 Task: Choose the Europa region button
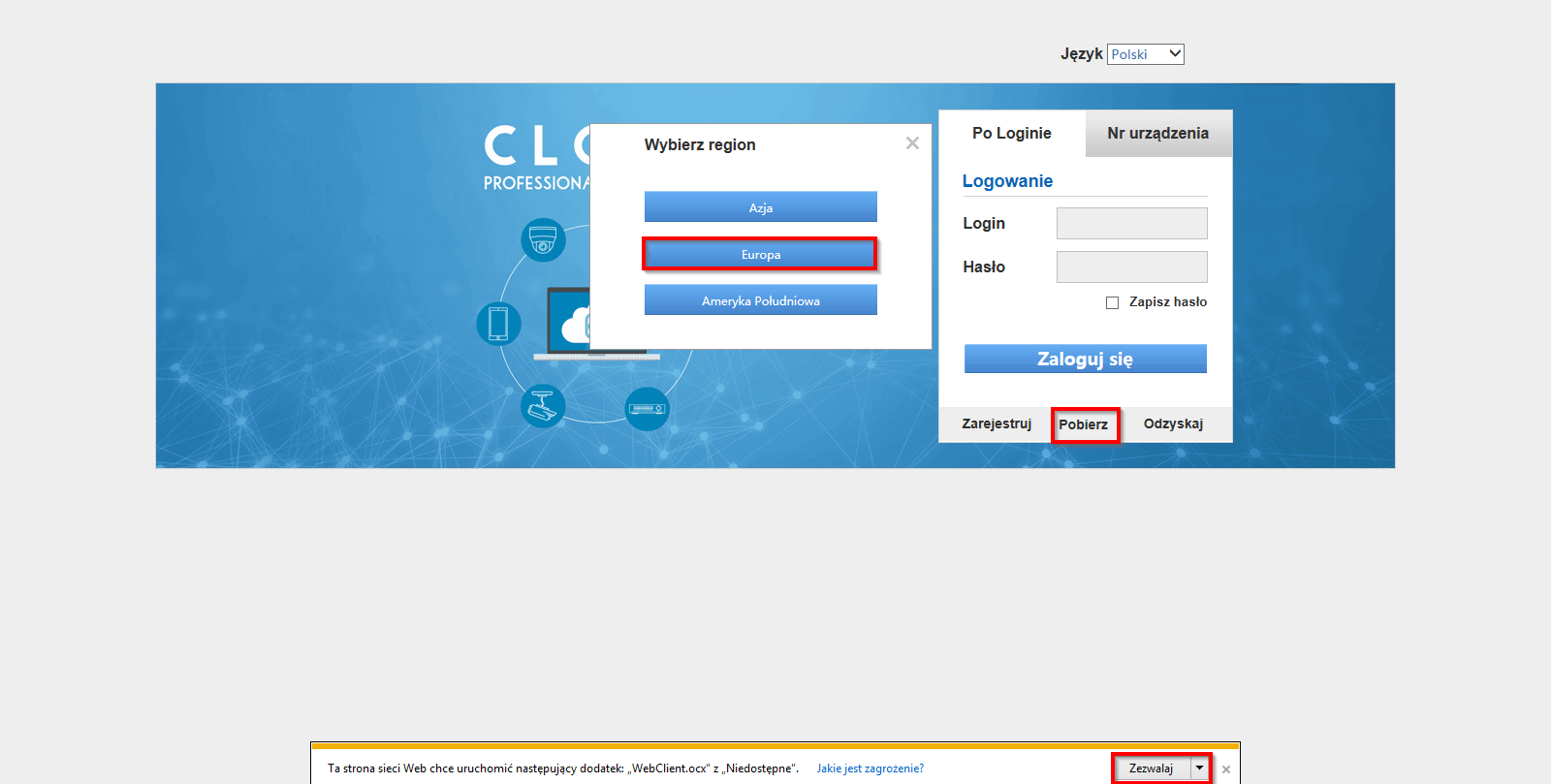click(x=761, y=254)
